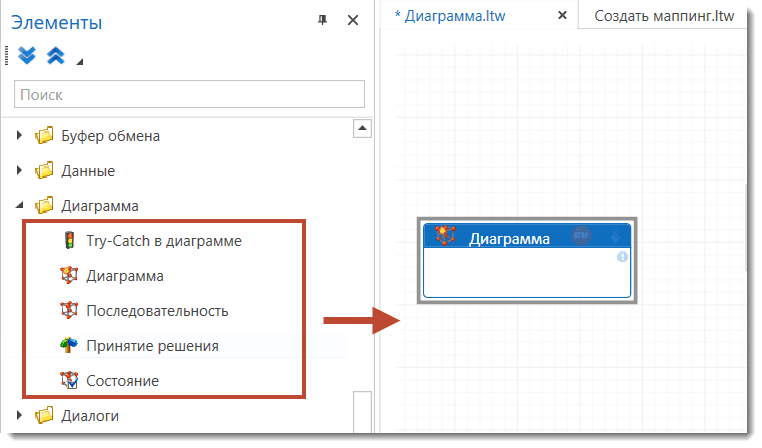Expand the Диалоги folder
This screenshot has width=762, height=448.
pyautogui.click(x=20, y=414)
